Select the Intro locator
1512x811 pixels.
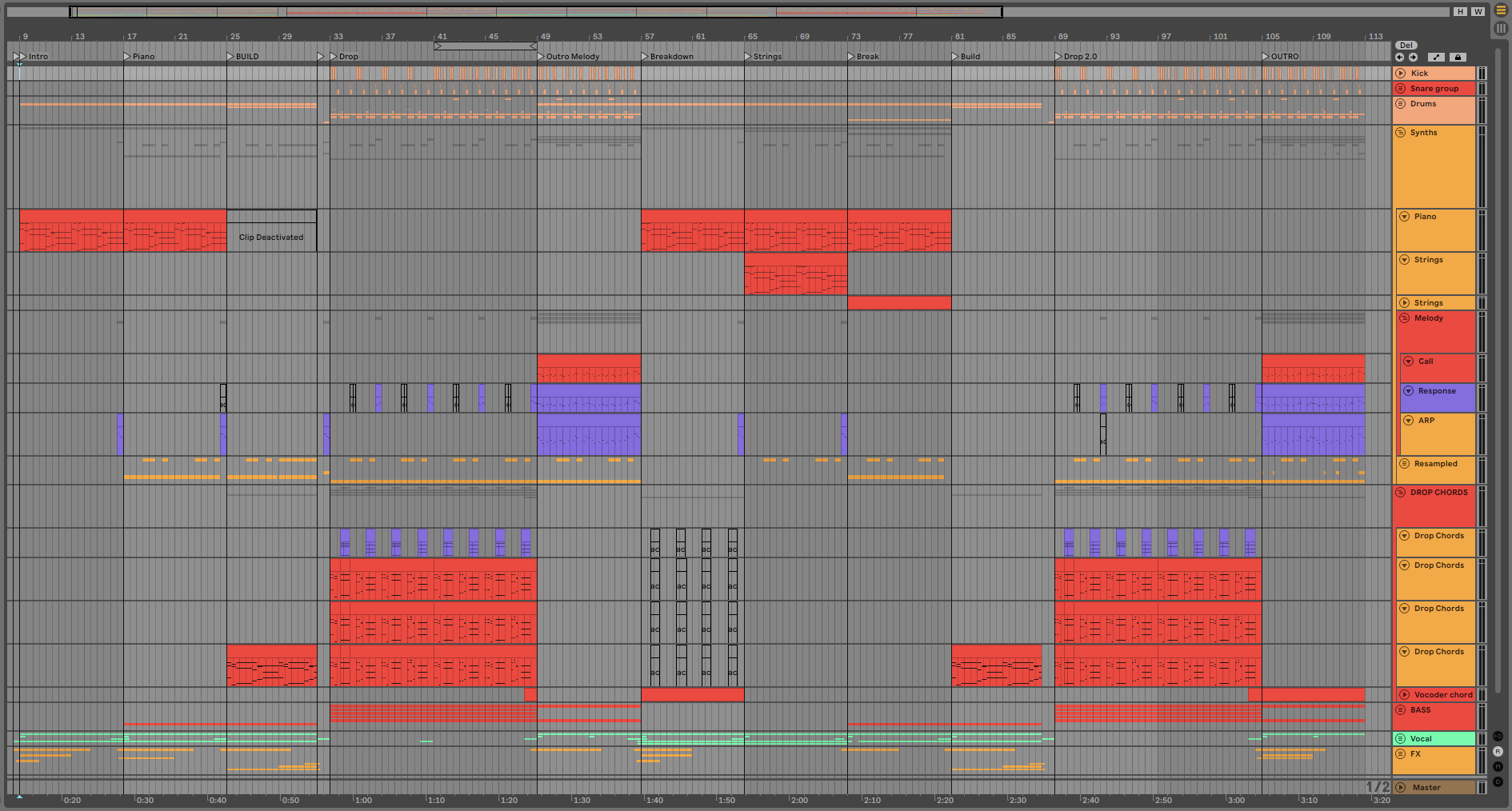pos(34,57)
